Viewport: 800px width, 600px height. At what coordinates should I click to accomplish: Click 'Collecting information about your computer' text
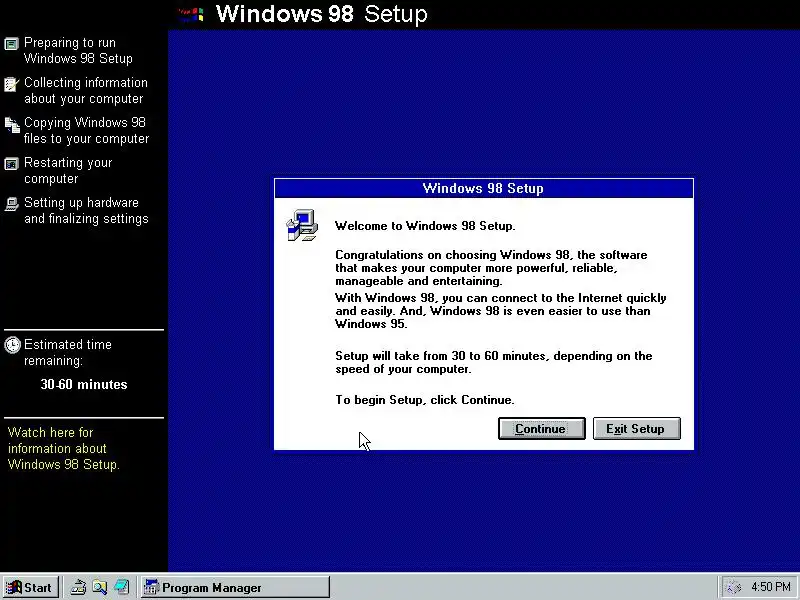pyautogui.click(x=86, y=90)
